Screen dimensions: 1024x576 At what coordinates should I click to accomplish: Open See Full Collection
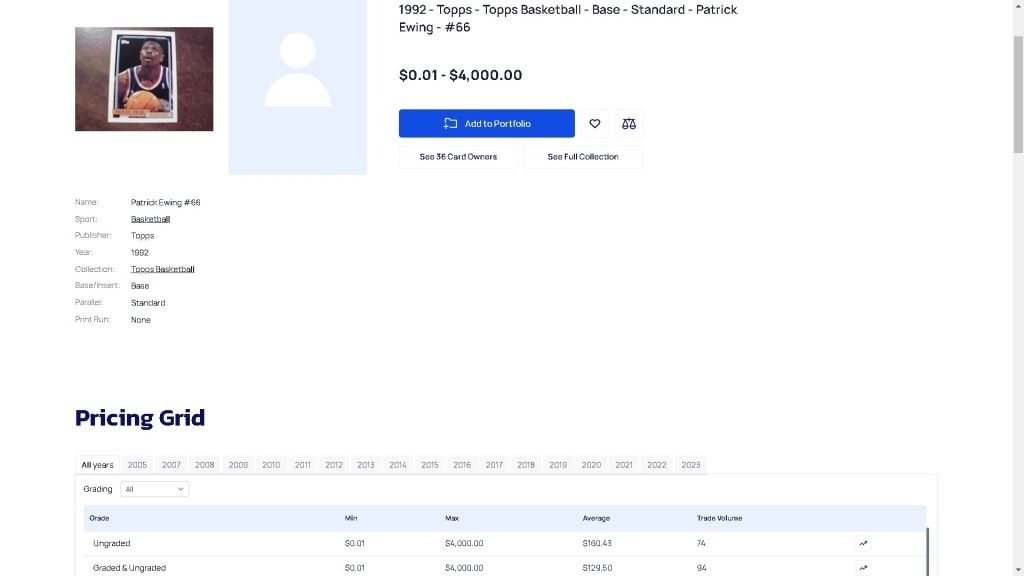tap(582, 157)
